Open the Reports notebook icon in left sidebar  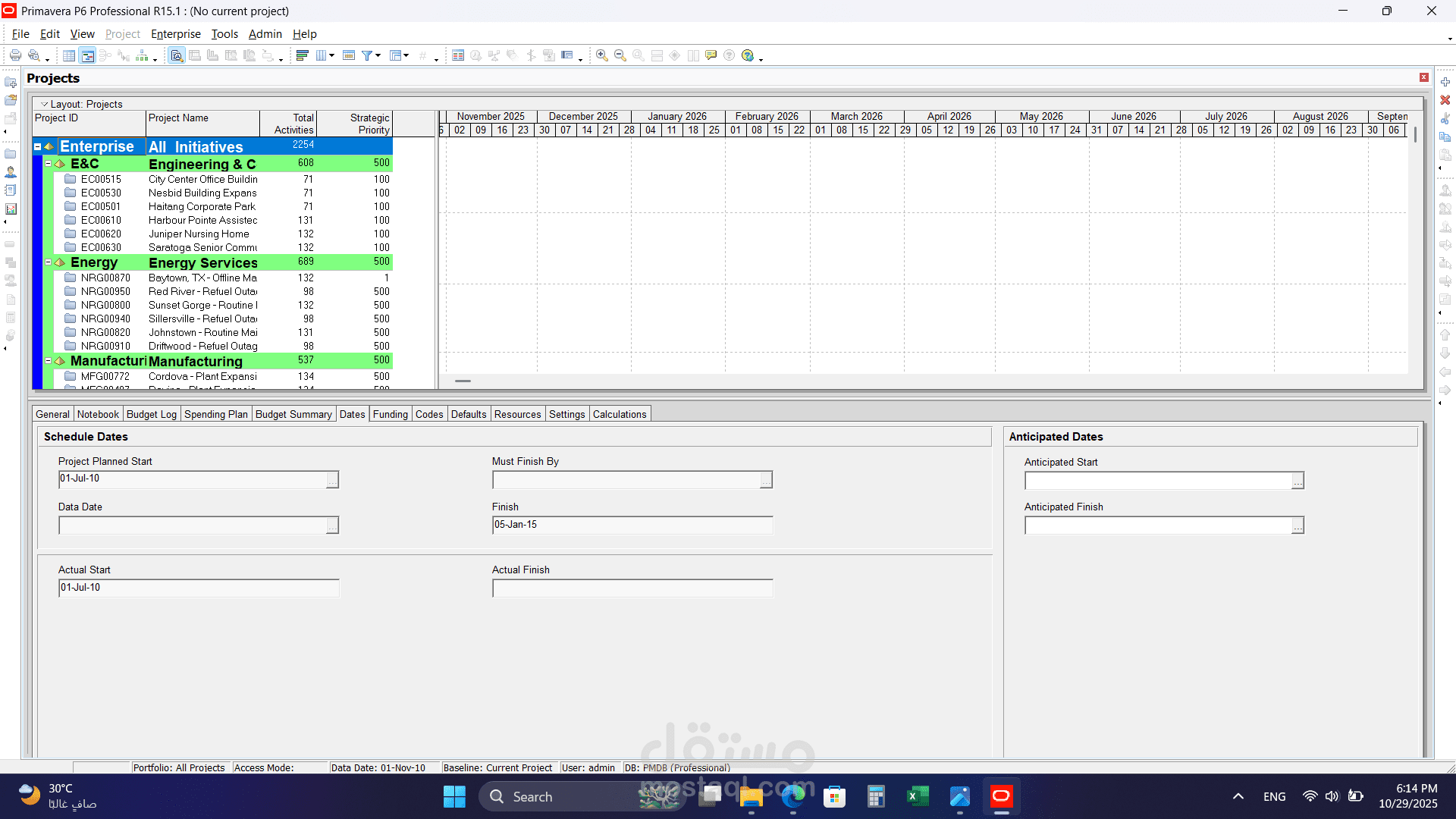pyautogui.click(x=11, y=190)
